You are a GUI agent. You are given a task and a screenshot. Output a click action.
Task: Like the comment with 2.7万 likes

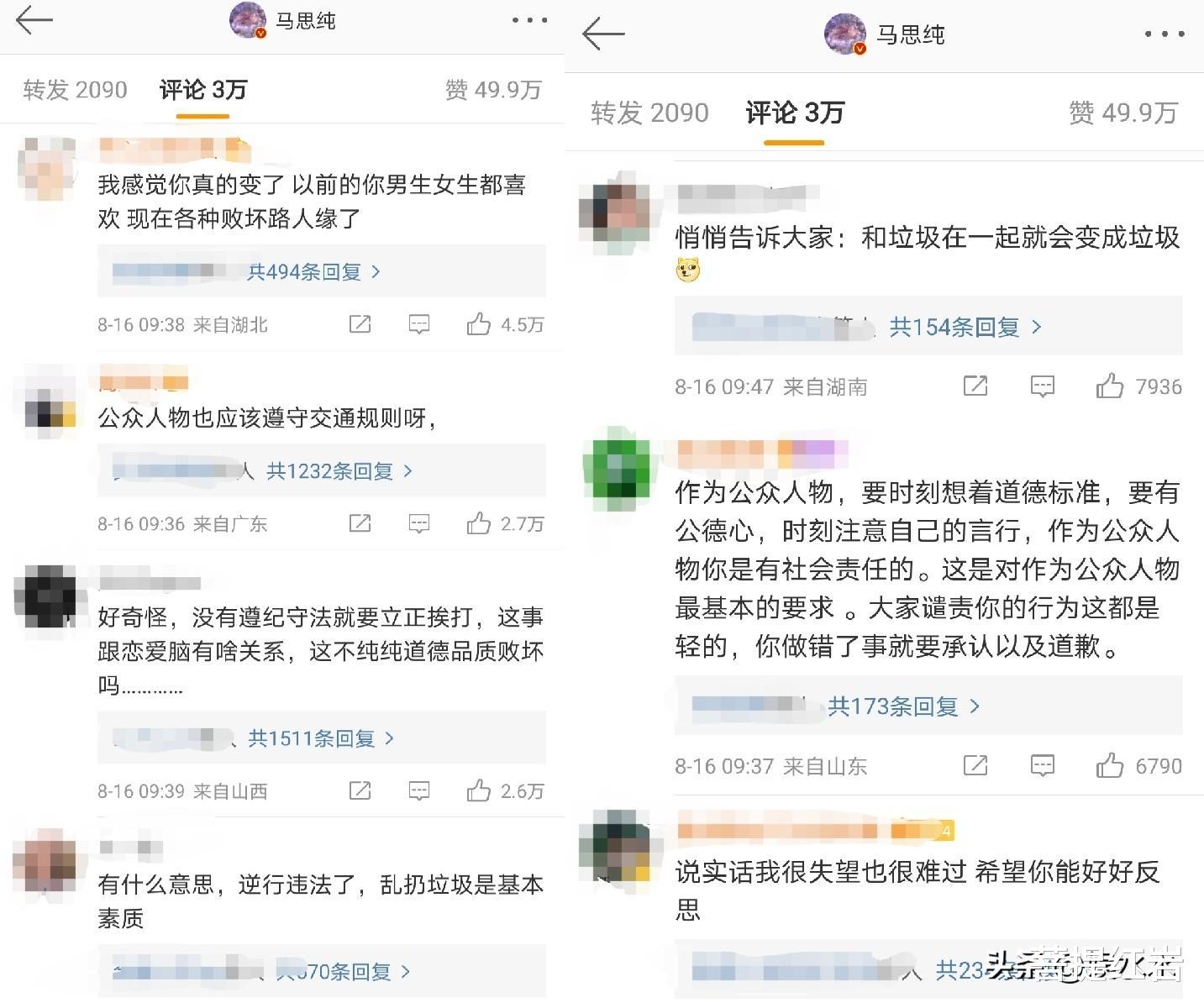click(479, 523)
